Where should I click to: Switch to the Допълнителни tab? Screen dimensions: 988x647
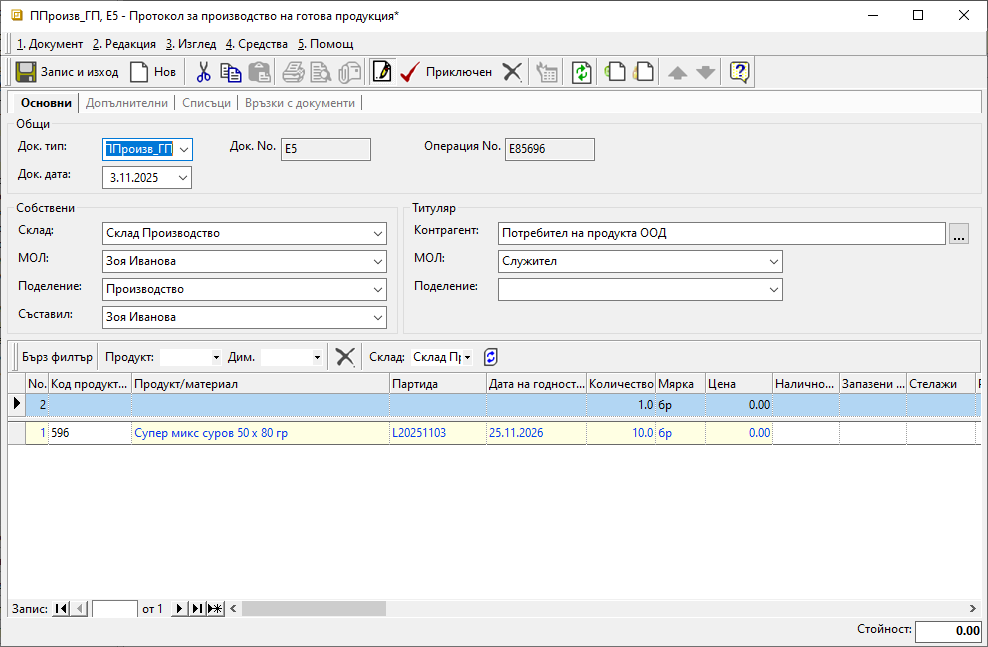(x=127, y=103)
